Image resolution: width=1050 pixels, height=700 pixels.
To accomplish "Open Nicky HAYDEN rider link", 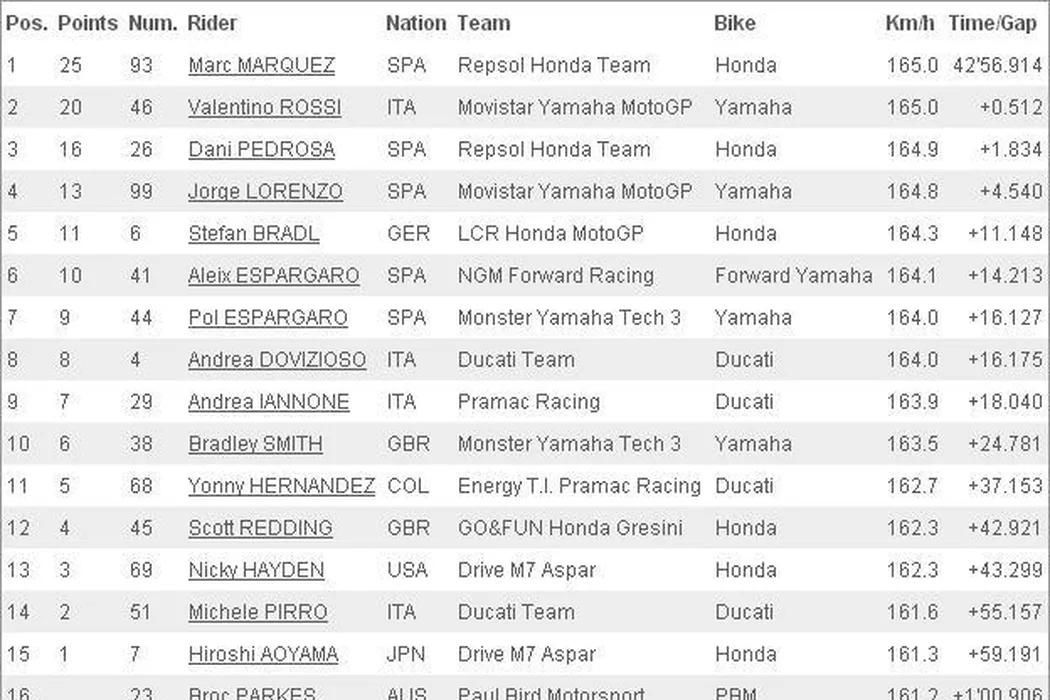I will pyautogui.click(x=256, y=570).
